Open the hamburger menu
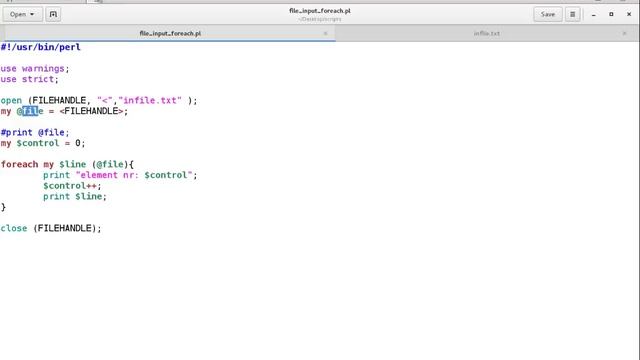The image size is (640, 360). [573, 14]
